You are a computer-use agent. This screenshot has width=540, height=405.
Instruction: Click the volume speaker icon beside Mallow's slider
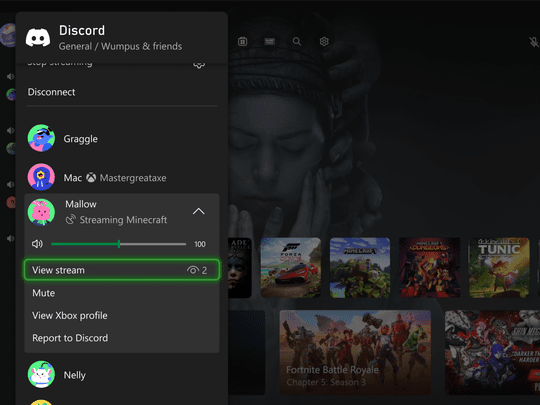pyautogui.click(x=37, y=244)
